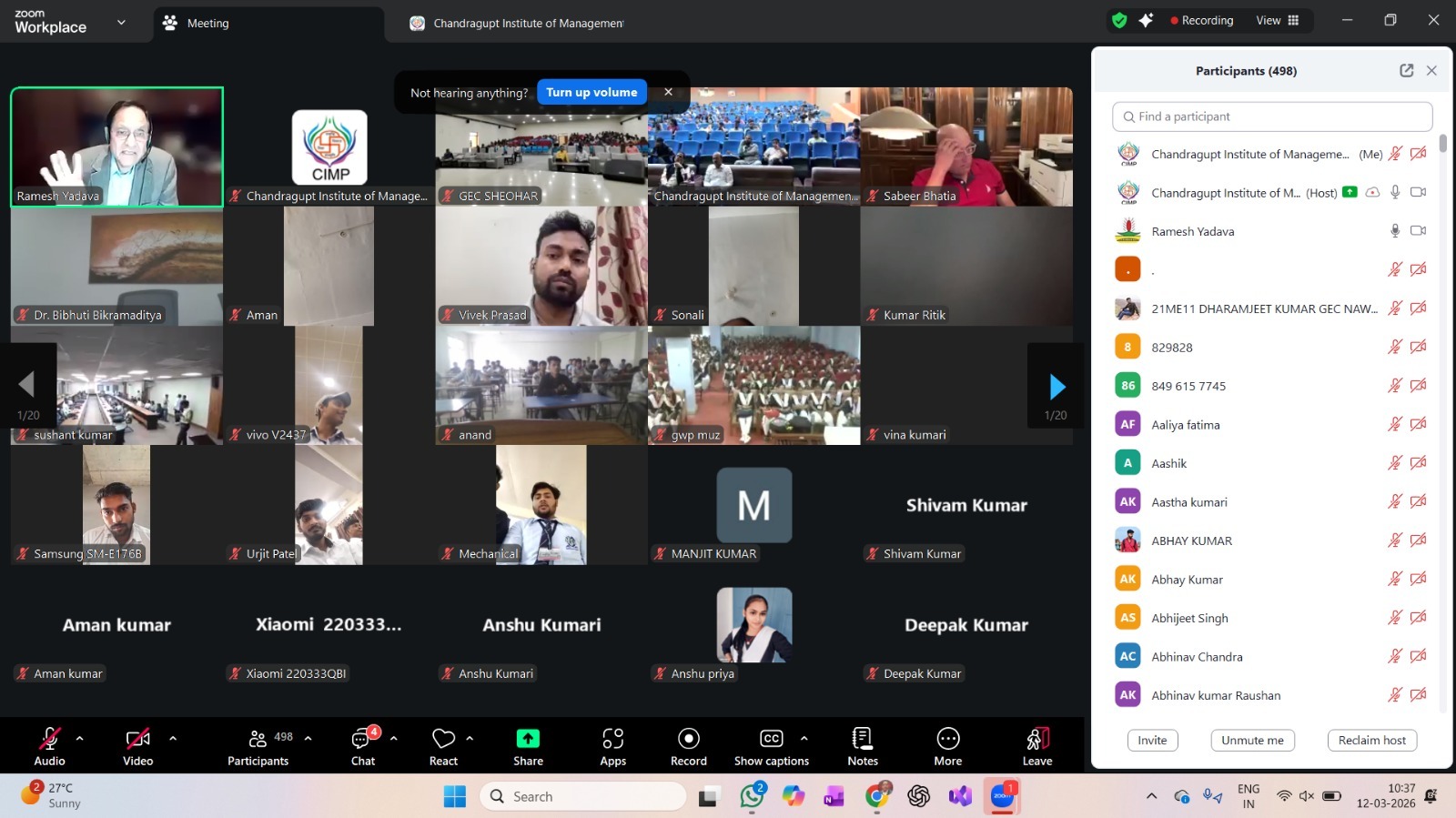The width and height of the screenshot is (1456, 818).
Task: Click the Leave meeting icon
Action: 1036,739
